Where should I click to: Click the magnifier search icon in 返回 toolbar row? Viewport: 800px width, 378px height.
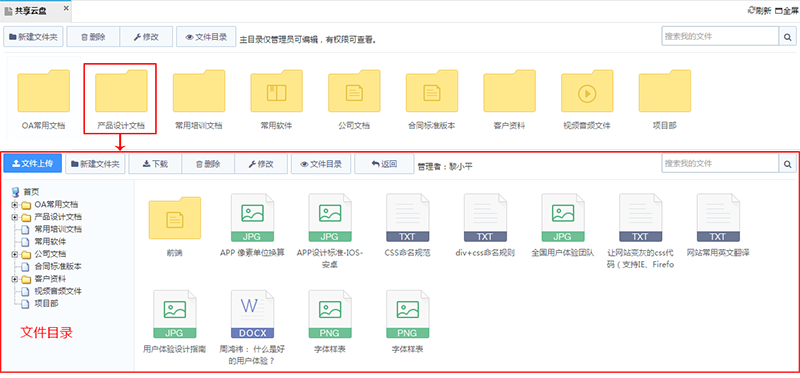coord(787,164)
